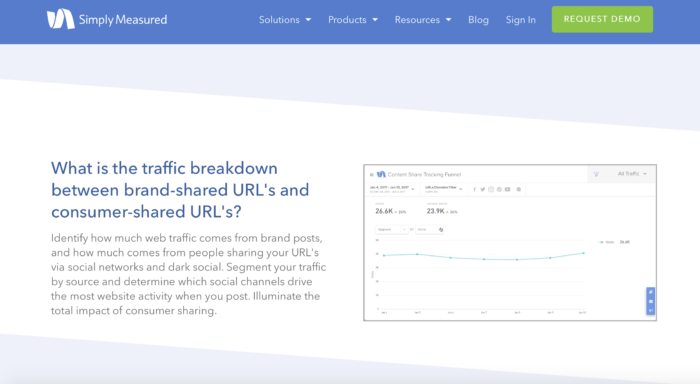Click the Simply Measured wordmark text

123,20
